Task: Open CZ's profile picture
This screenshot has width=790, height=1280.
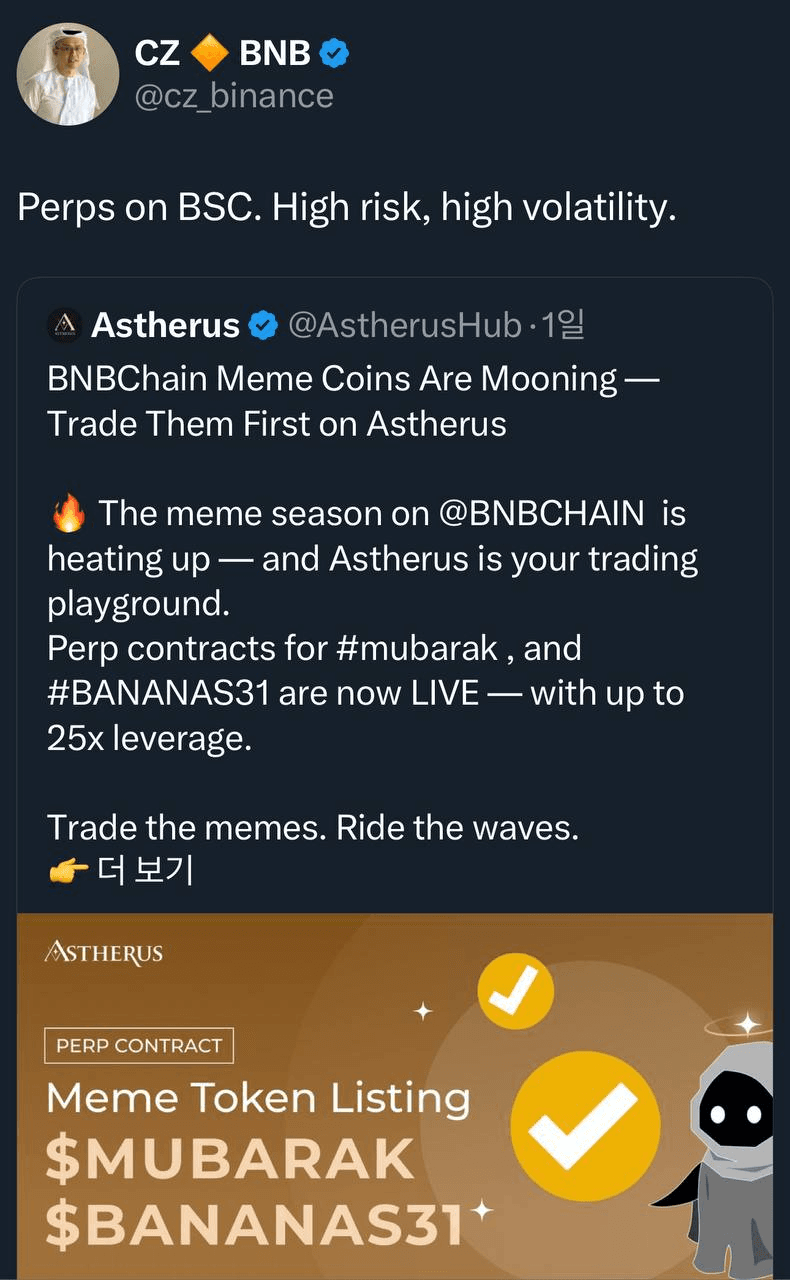Action: 68,74
